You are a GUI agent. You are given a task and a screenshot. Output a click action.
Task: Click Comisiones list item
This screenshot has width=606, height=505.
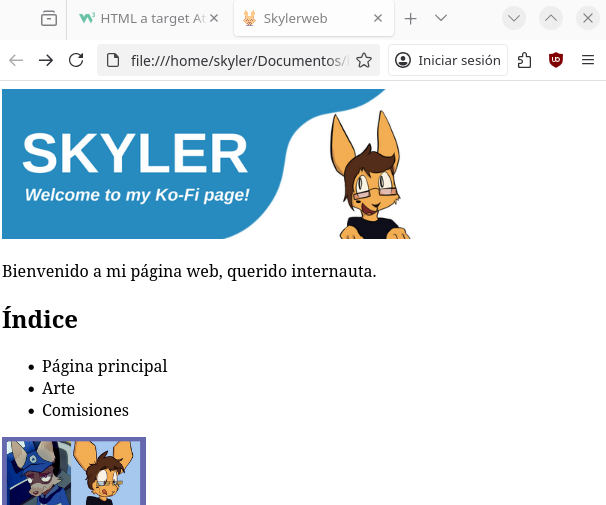(x=85, y=410)
